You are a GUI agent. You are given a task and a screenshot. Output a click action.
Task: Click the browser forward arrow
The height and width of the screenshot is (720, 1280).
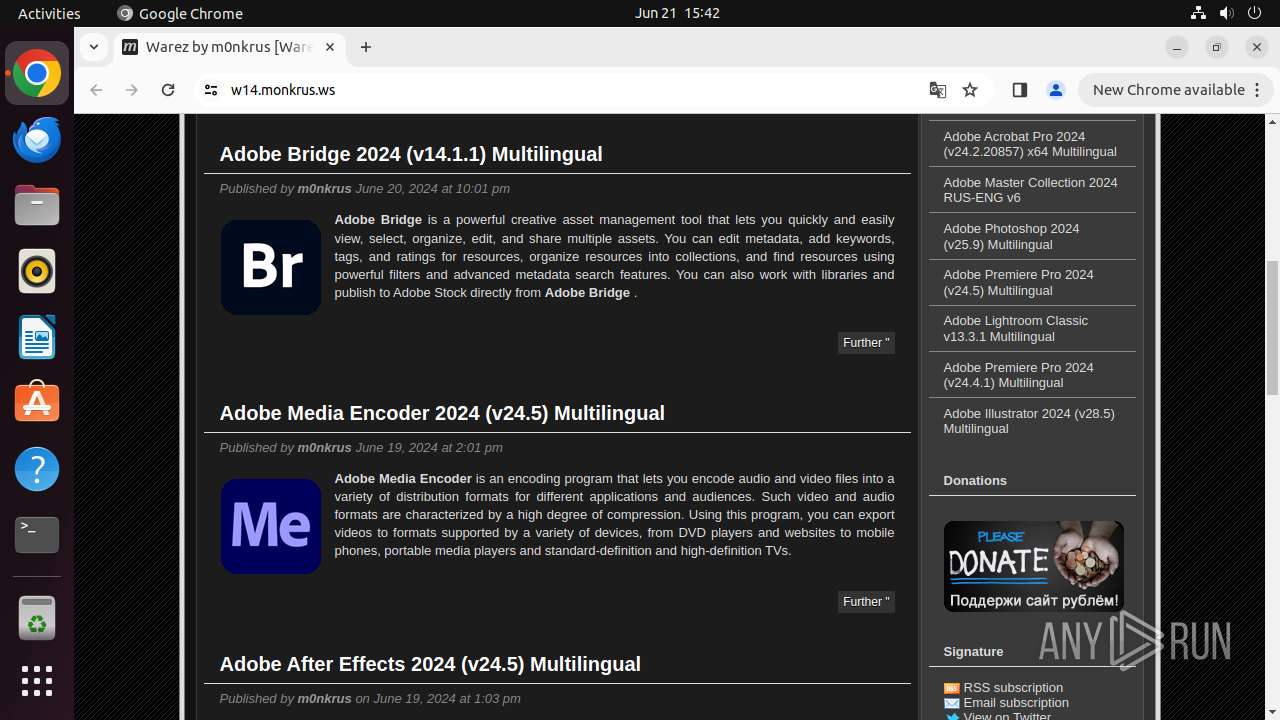(132, 90)
